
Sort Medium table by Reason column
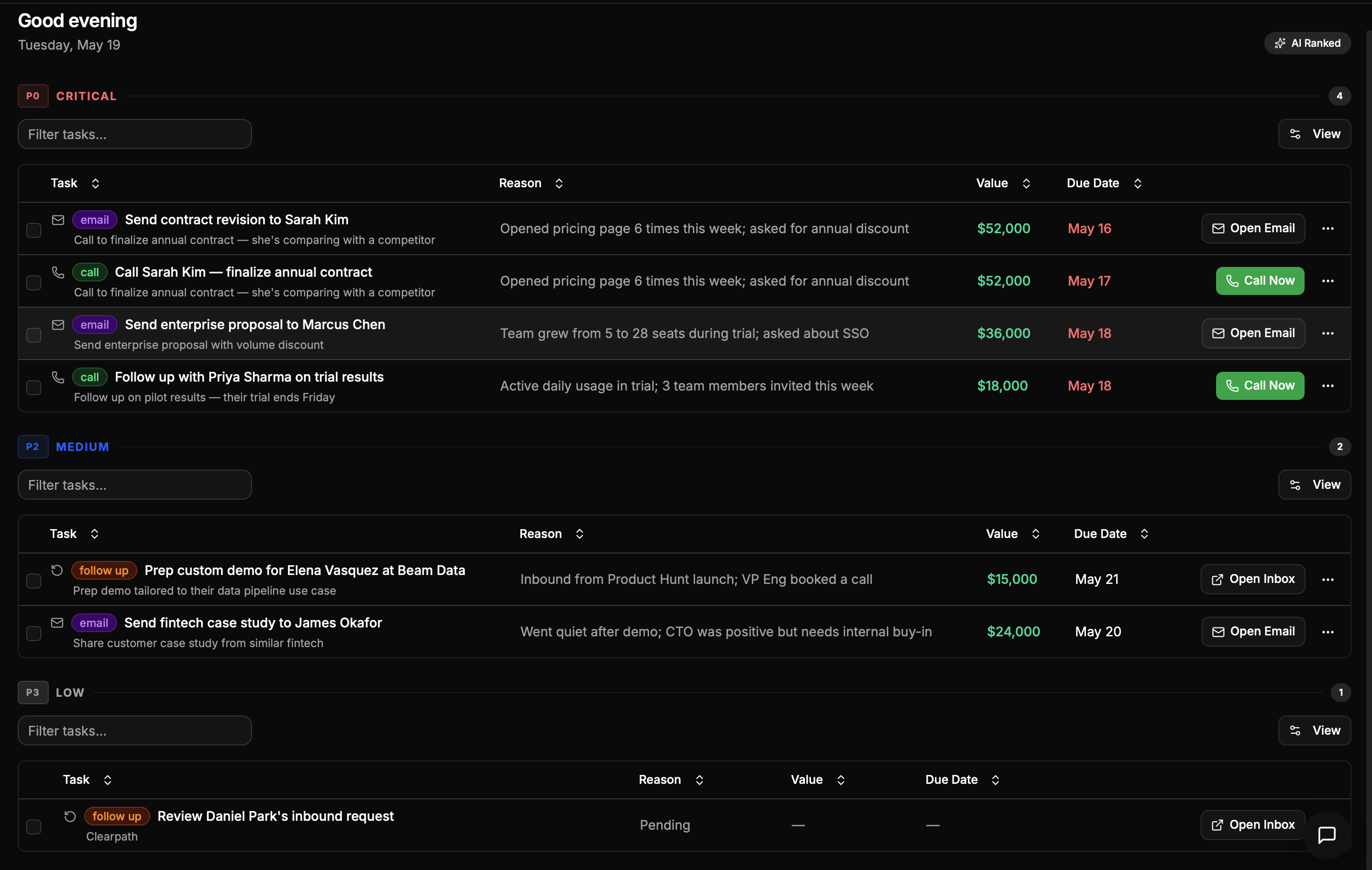click(552, 534)
